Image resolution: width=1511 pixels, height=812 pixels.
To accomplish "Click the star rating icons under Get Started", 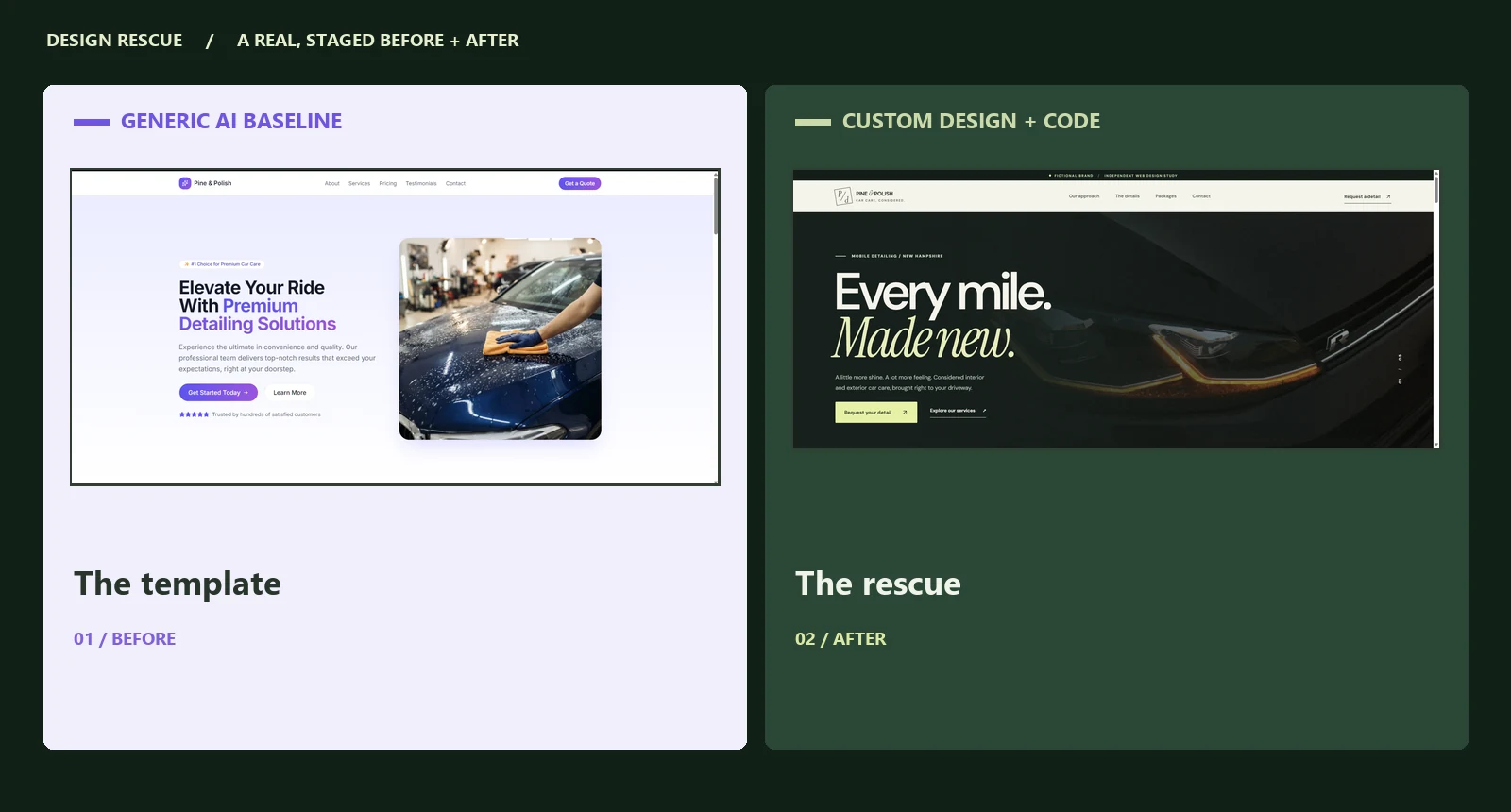I will [x=195, y=414].
